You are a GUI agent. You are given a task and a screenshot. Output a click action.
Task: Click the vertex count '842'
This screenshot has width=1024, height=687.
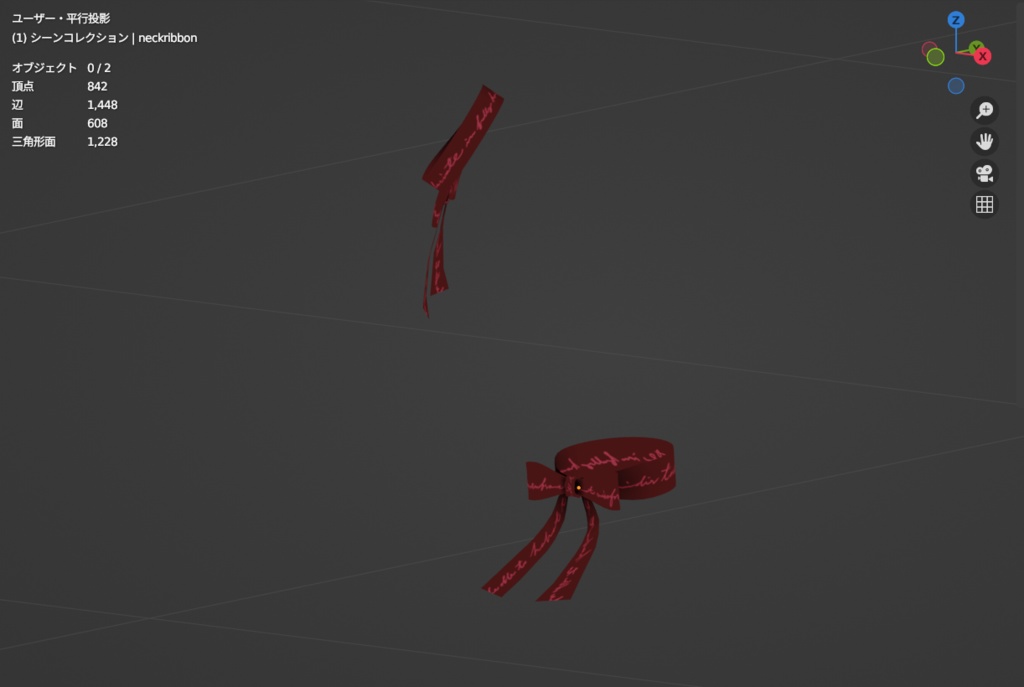(97, 86)
